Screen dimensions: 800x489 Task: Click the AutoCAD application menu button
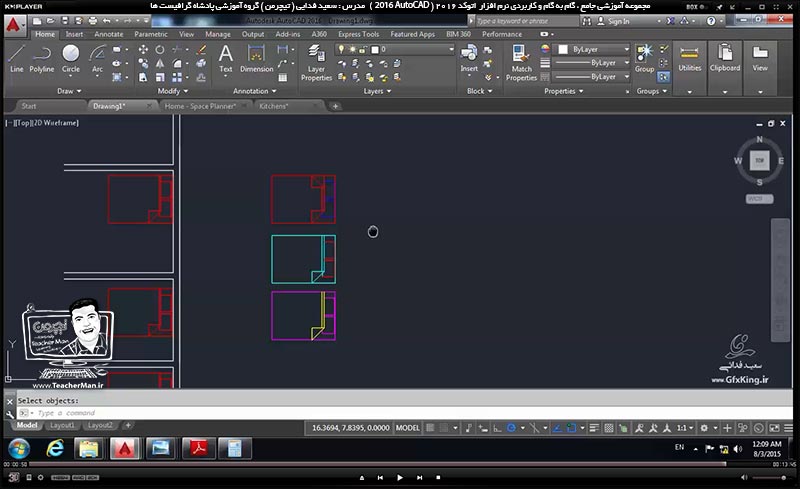point(14,25)
